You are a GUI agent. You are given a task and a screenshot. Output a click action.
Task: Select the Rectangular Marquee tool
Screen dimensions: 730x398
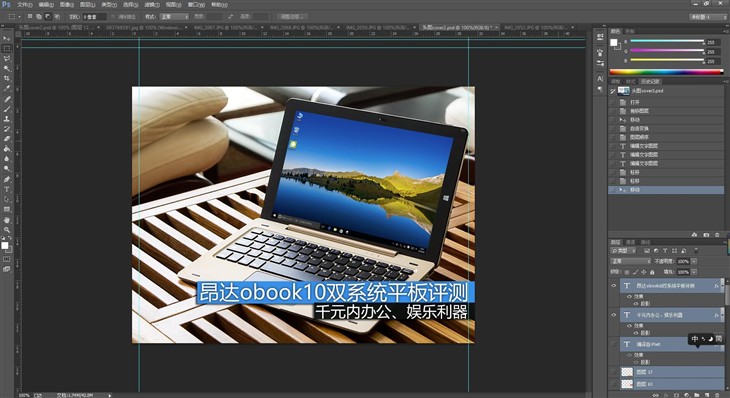click(7, 48)
